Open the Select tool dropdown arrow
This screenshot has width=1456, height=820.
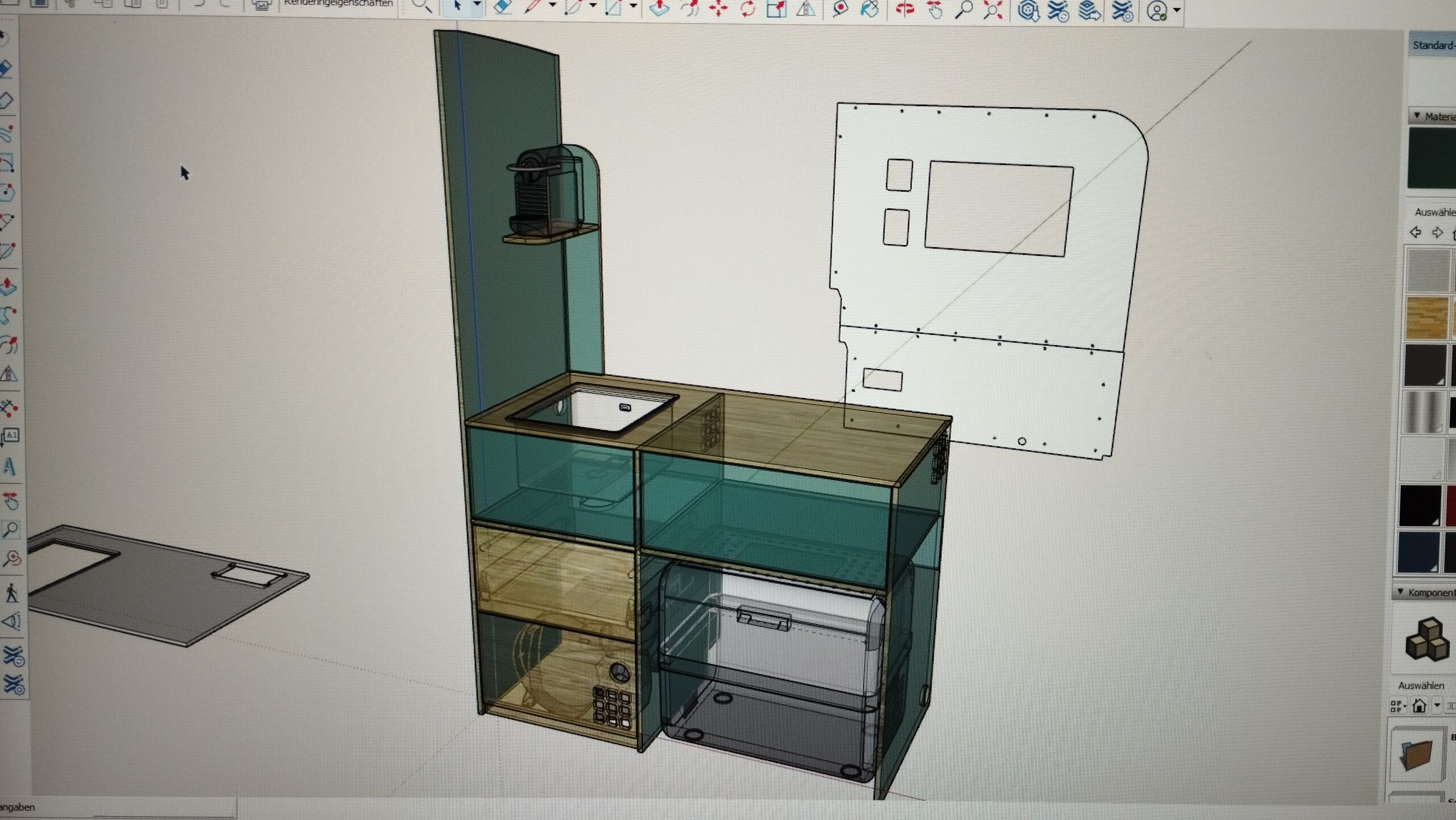coord(477,5)
